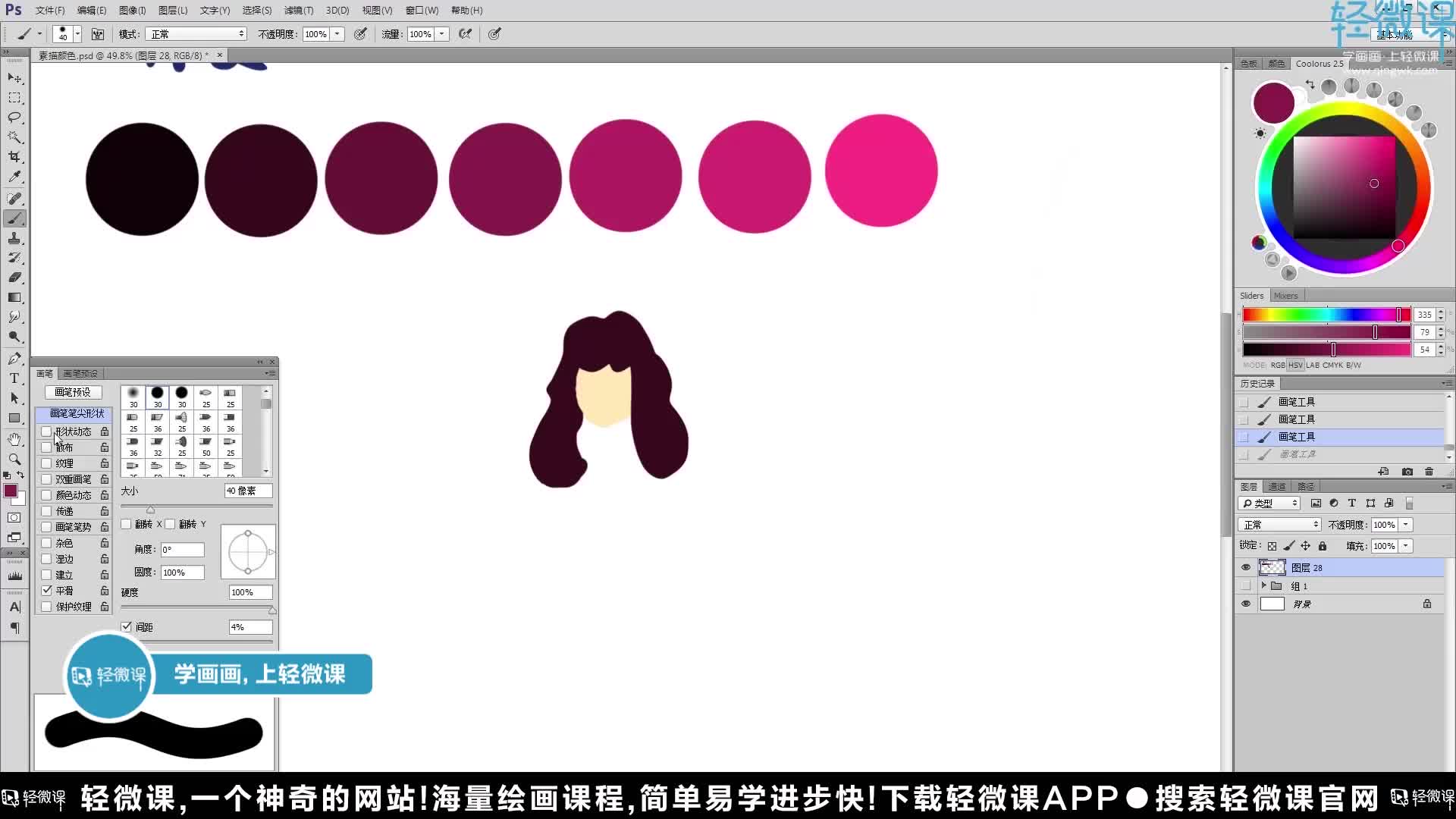Viewport: 1456px width, 819px height.
Task: Select the Type tool
Action: [14, 378]
